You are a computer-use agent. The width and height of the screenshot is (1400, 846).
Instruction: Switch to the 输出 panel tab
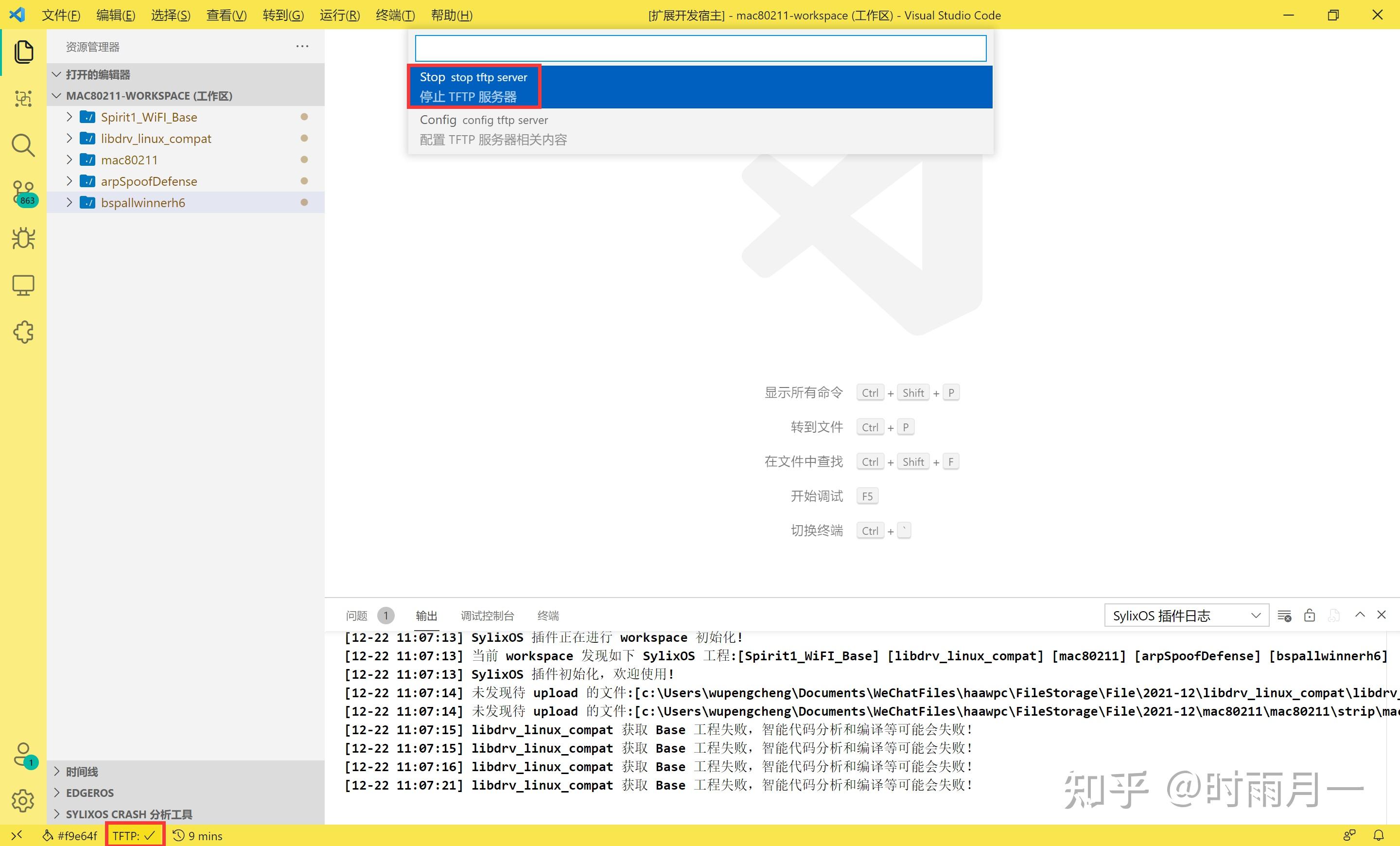[426, 616]
